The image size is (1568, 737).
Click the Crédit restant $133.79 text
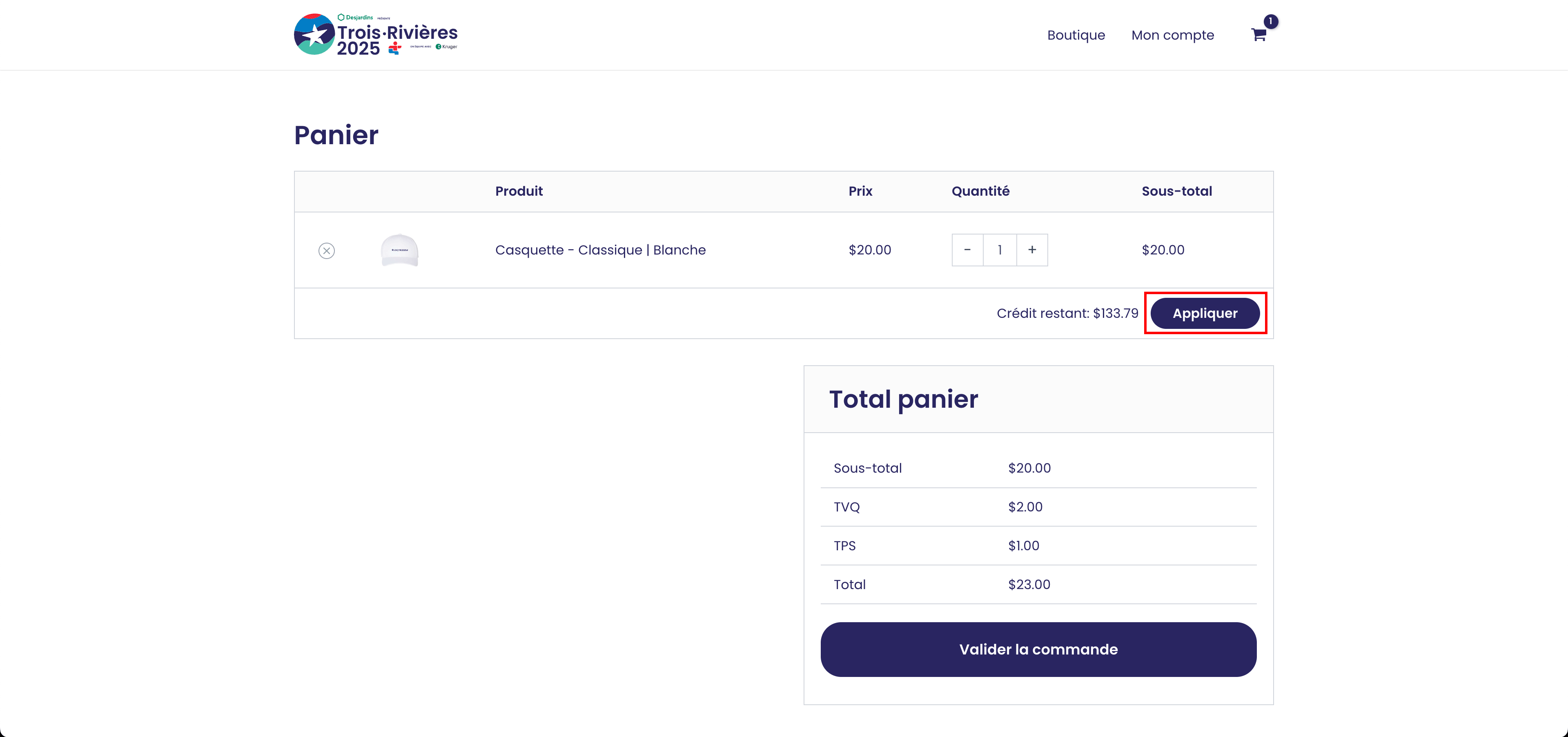point(1067,313)
